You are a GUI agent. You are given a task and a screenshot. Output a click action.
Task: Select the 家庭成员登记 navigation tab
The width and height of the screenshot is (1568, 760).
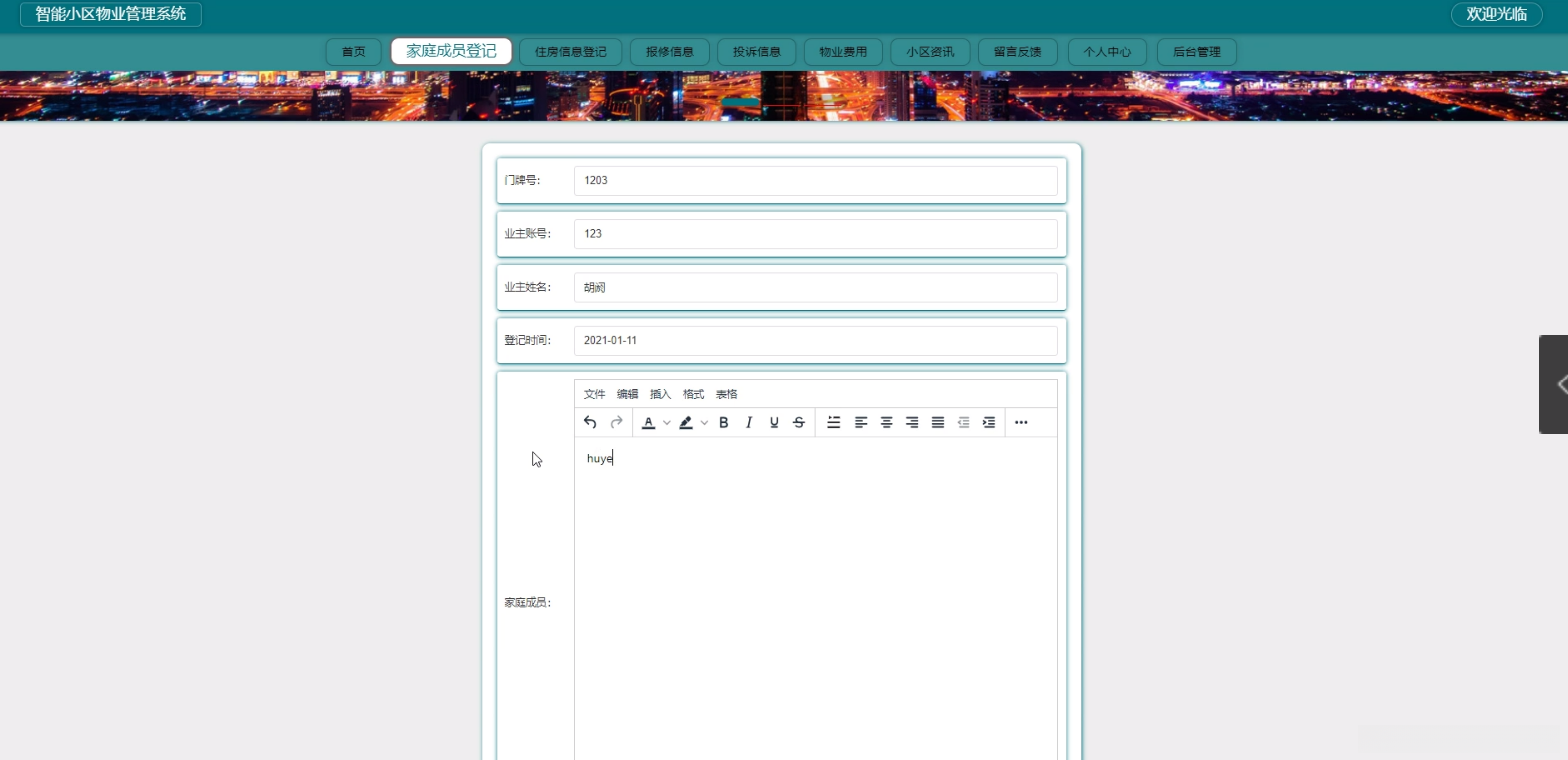pyautogui.click(x=451, y=51)
